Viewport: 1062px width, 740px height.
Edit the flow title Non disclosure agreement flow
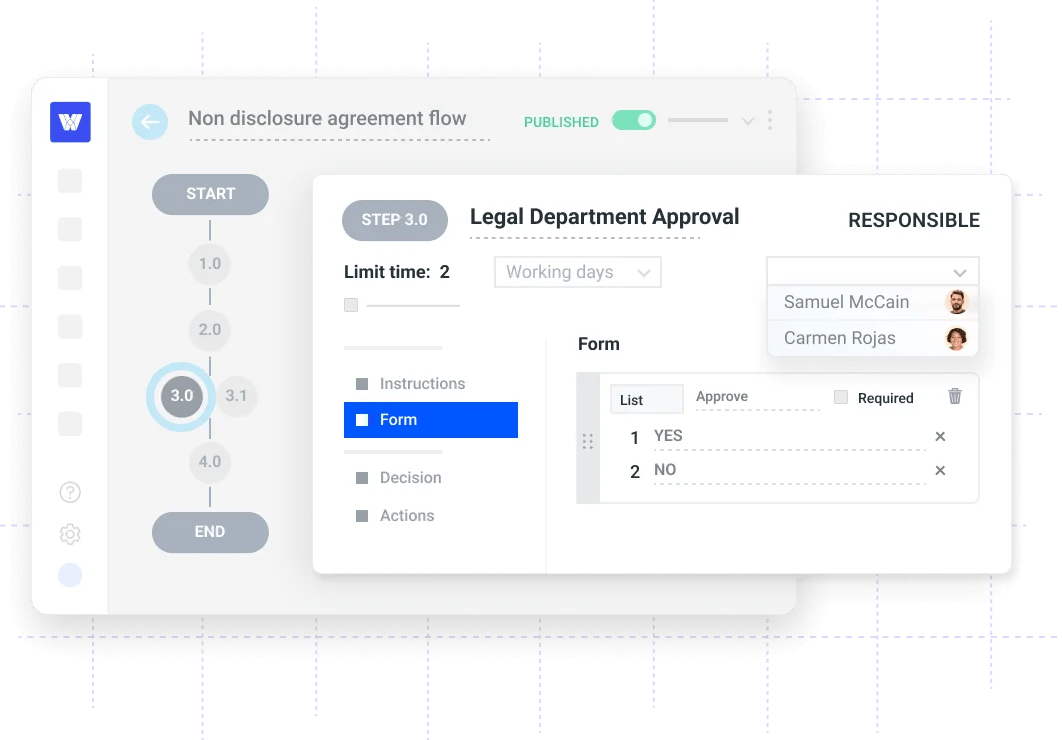(x=327, y=118)
